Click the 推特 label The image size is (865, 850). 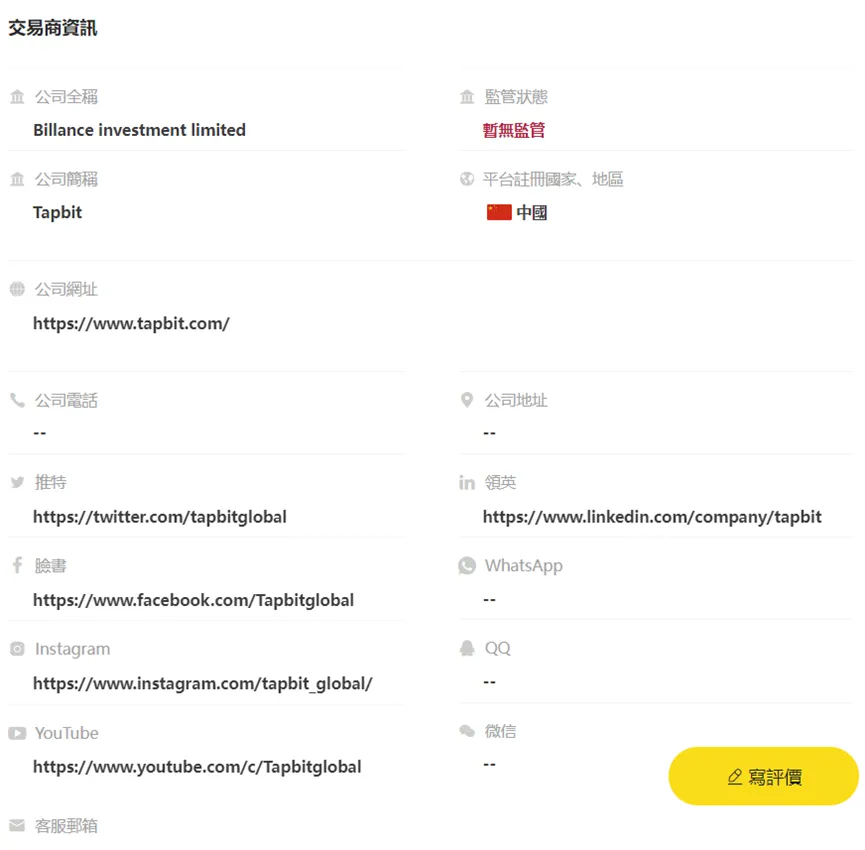click(51, 483)
